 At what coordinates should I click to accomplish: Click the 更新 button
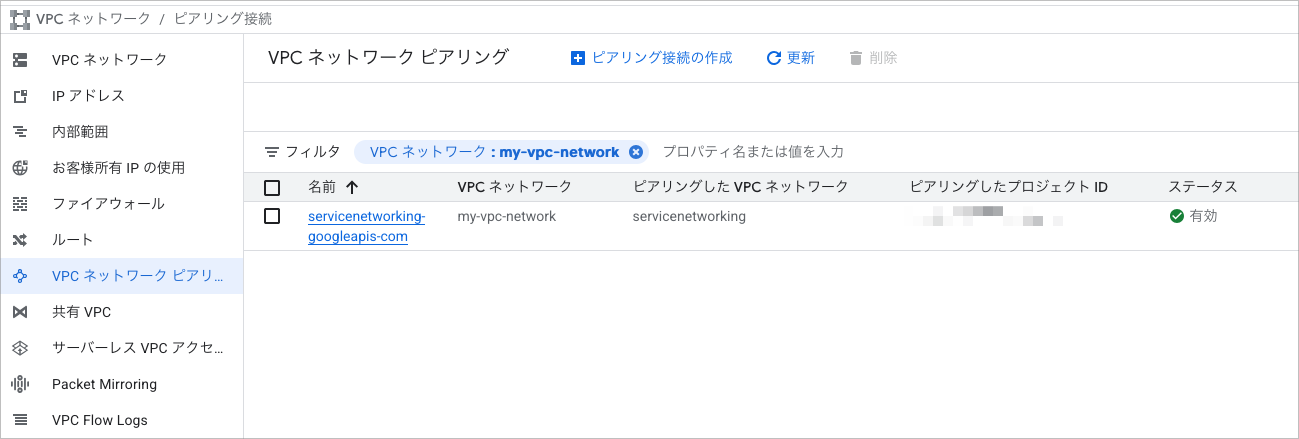tap(790, 58)
